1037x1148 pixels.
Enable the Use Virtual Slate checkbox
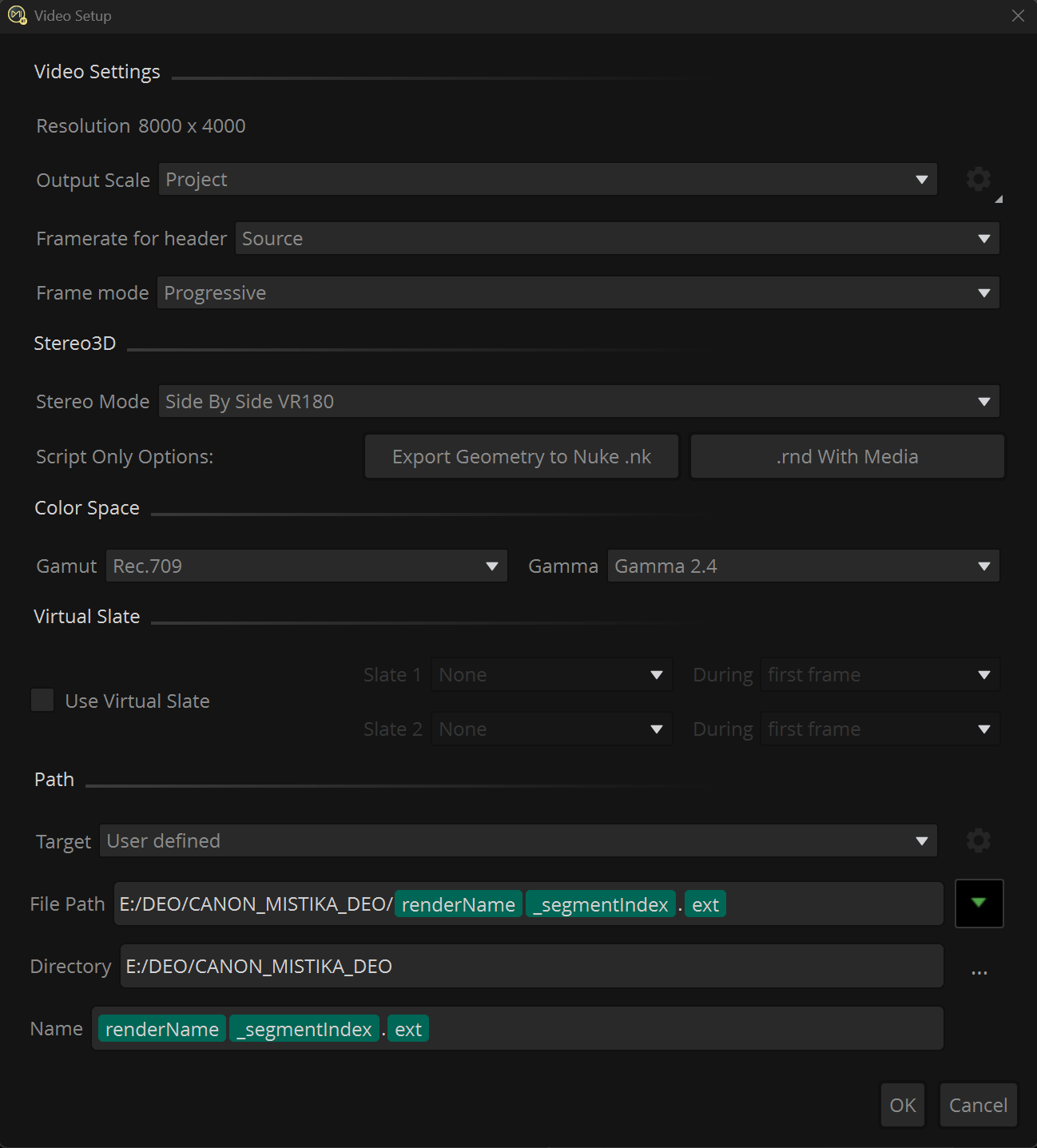(42, 700)
